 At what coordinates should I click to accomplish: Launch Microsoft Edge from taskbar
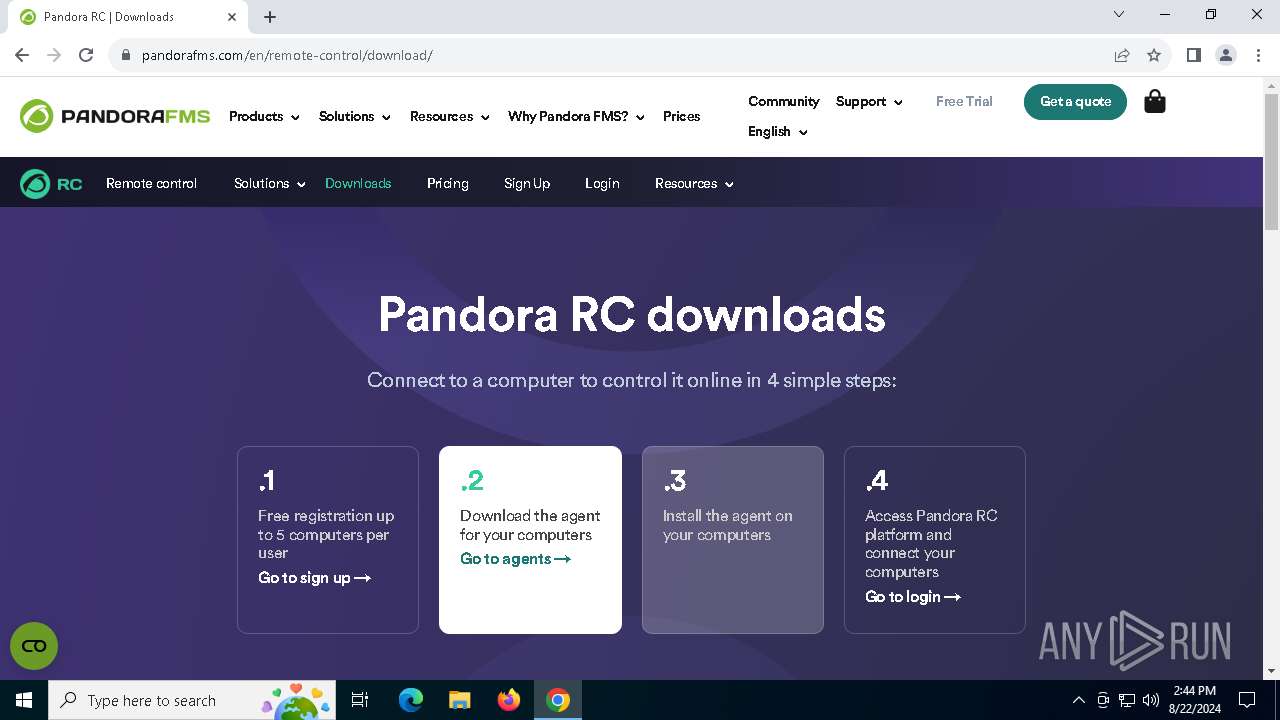click(x=411, y=700)
